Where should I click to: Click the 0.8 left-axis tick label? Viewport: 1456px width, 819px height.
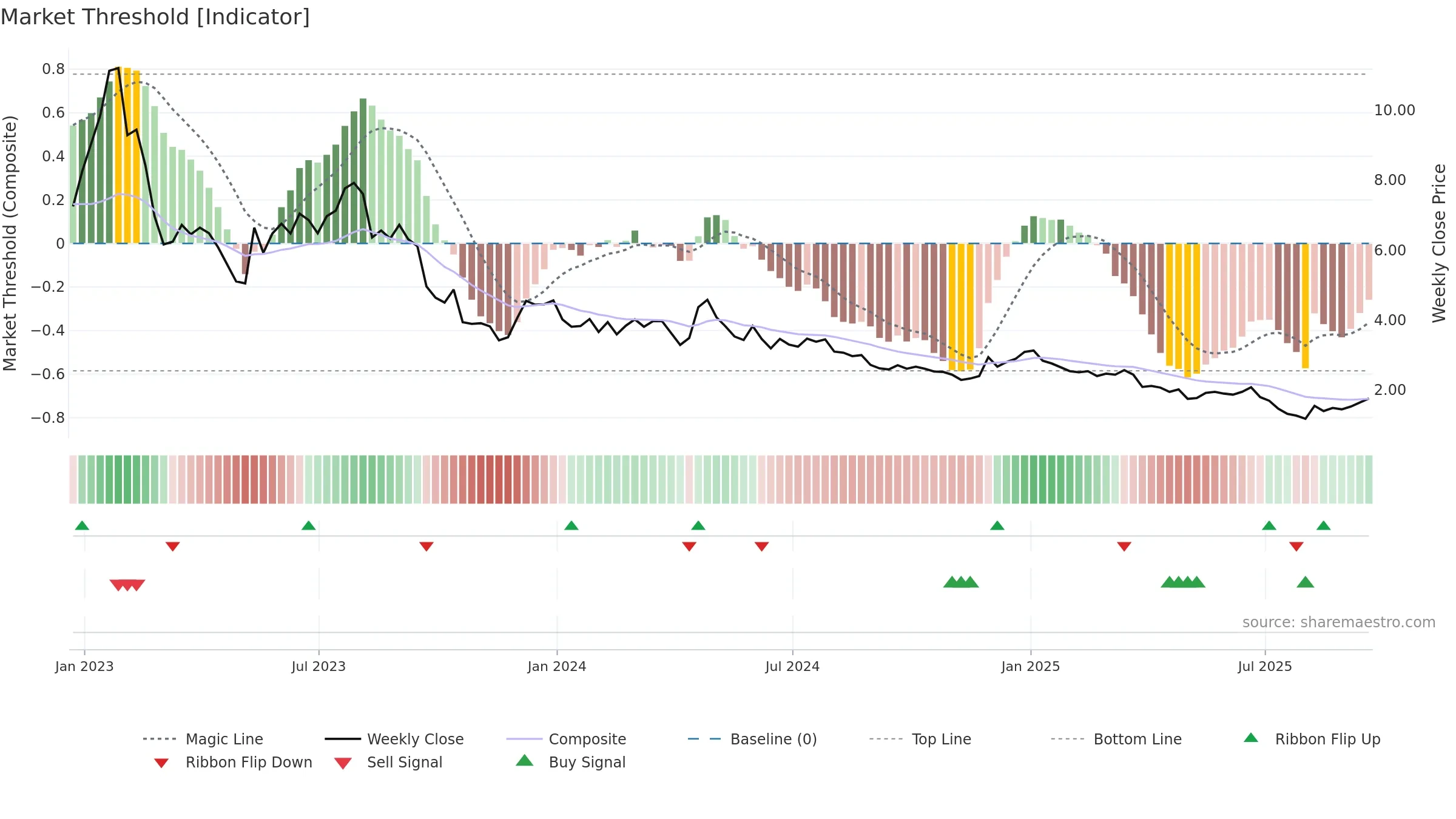[x=53, y=69]
